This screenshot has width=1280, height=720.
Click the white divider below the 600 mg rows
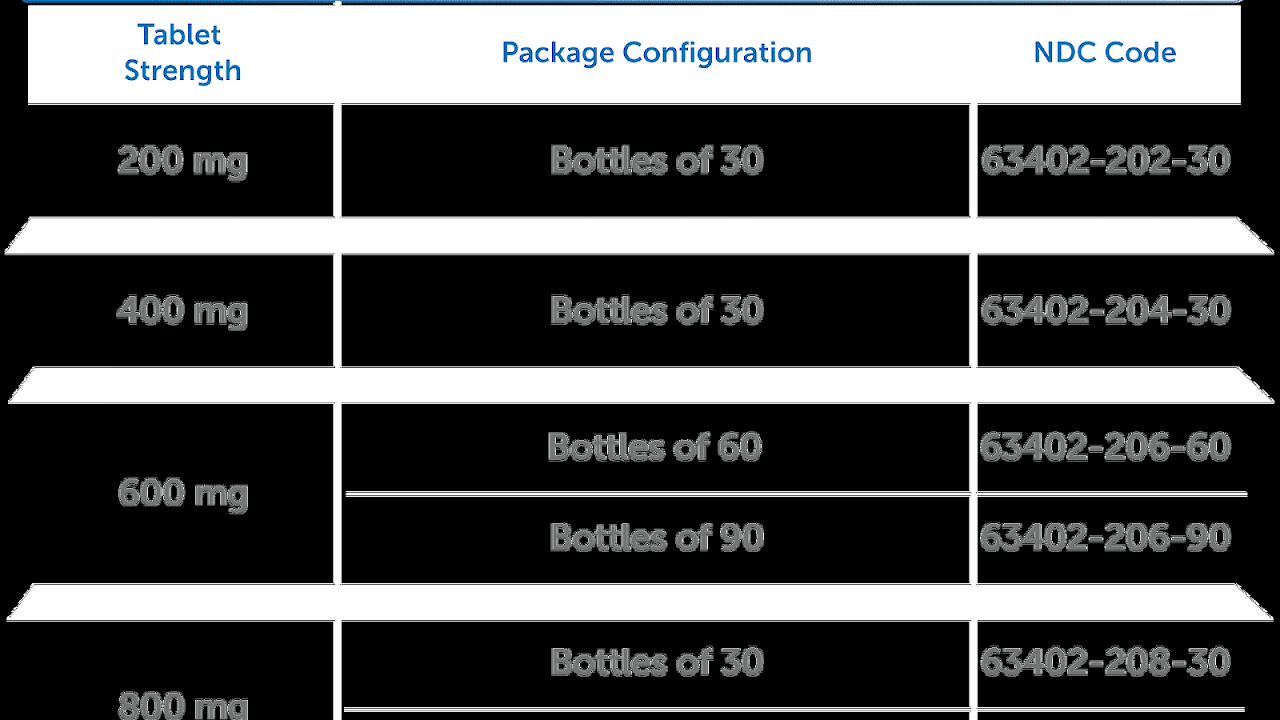click(640, 603)
